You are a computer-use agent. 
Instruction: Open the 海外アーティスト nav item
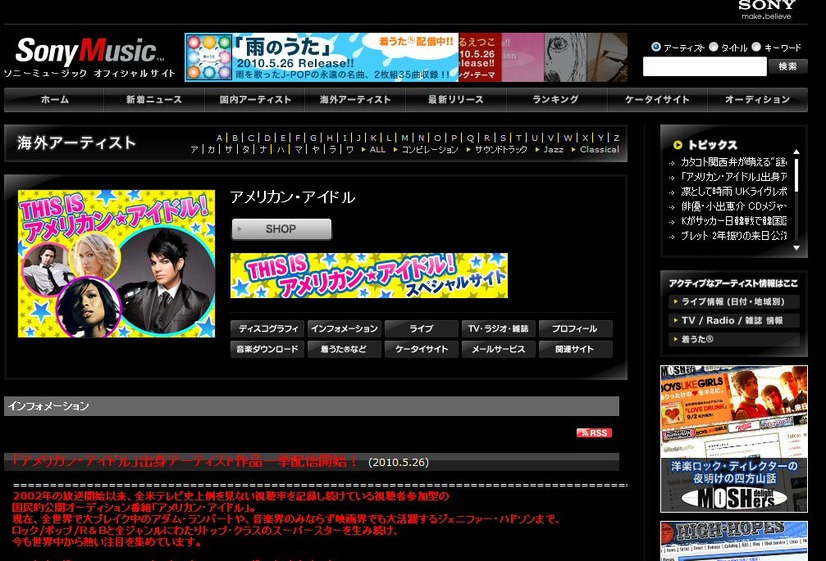pos(355,100)
